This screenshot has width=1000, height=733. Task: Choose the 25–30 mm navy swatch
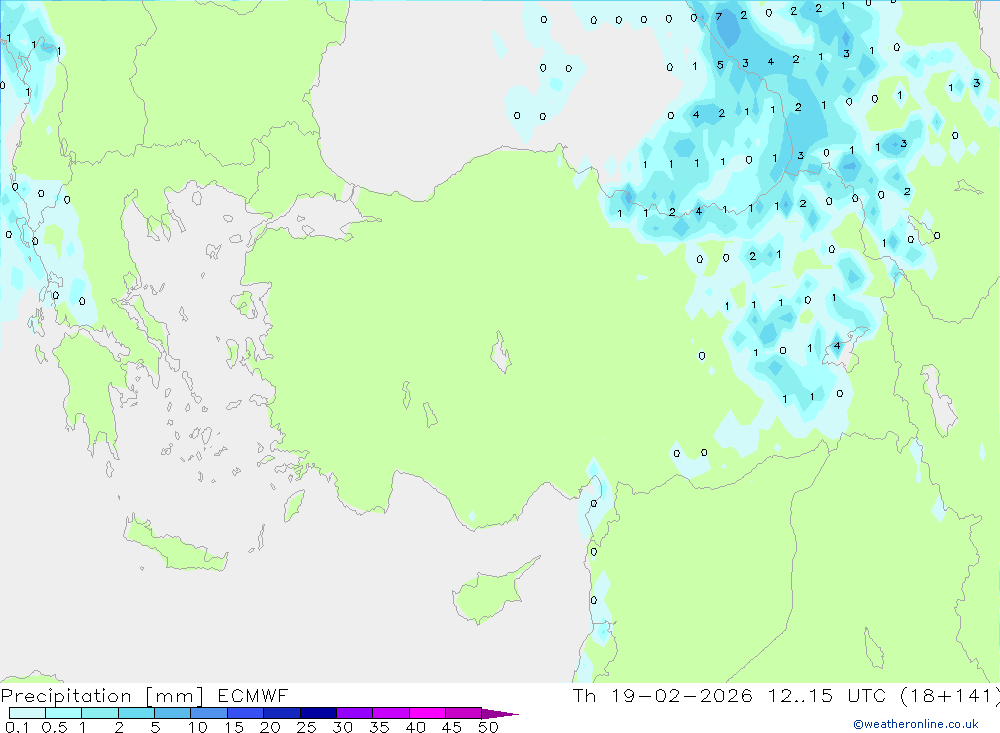[x=318, y=713]
